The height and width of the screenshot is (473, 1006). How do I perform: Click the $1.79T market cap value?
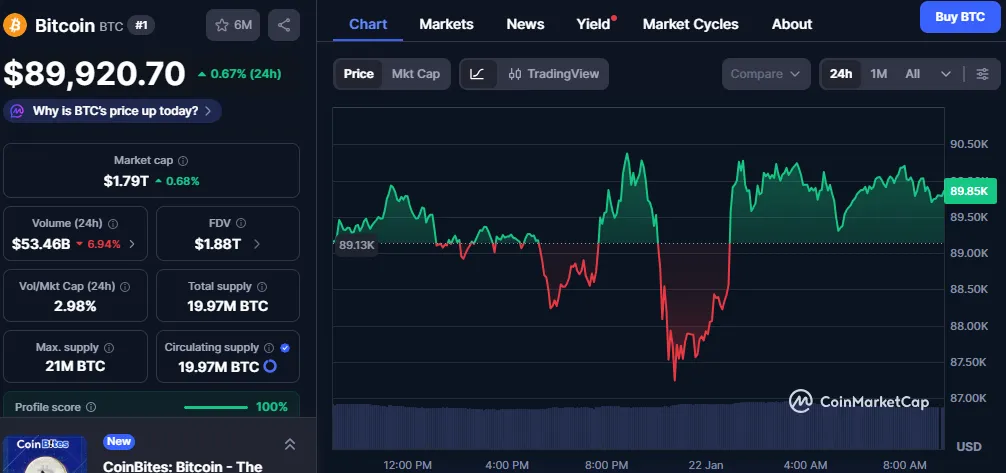pos(126,181)
